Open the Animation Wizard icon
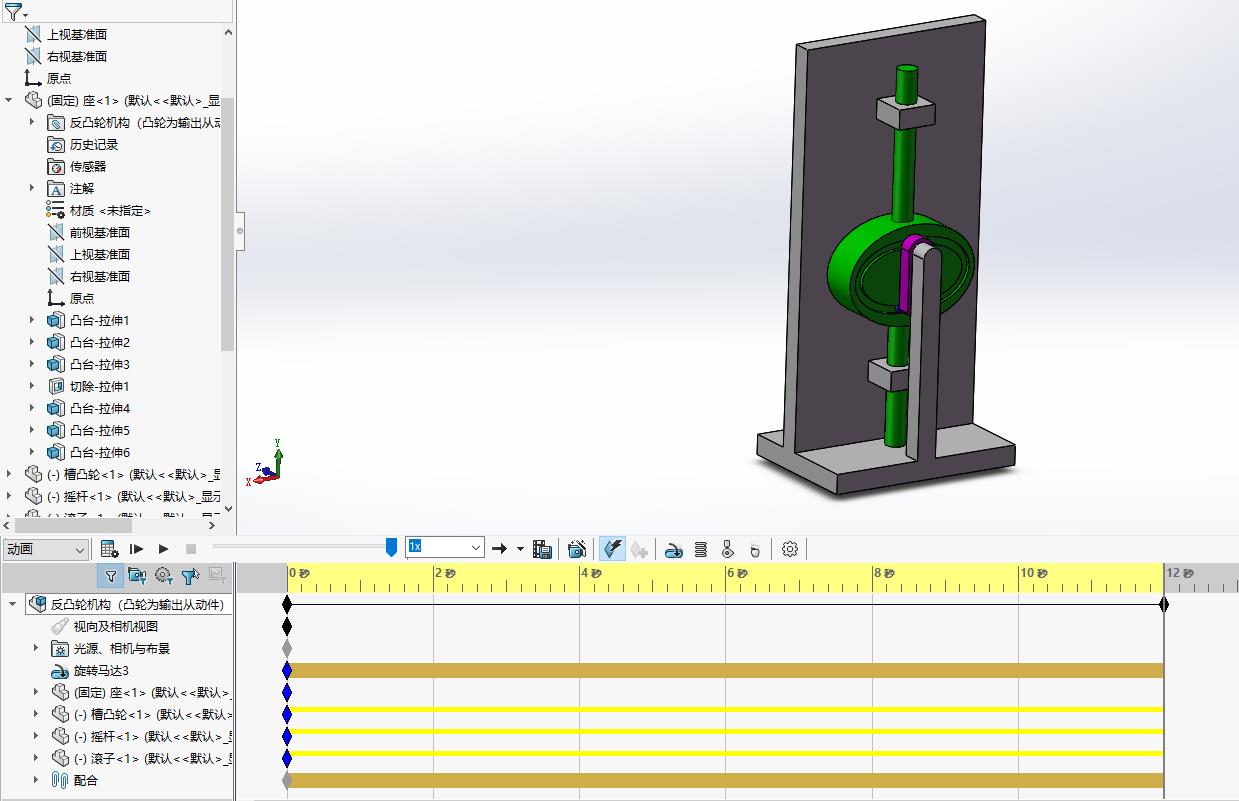This screenshot has height=801, width=1239. coord(577,548)
